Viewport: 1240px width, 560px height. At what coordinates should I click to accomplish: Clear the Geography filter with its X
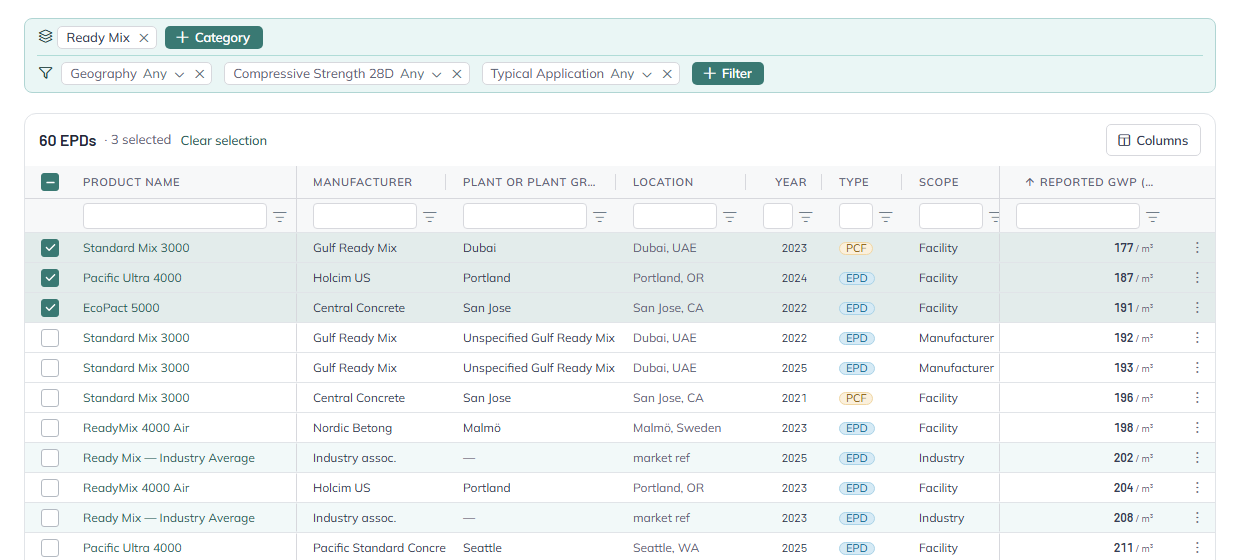pyautogui.click(x=199, y=74)
